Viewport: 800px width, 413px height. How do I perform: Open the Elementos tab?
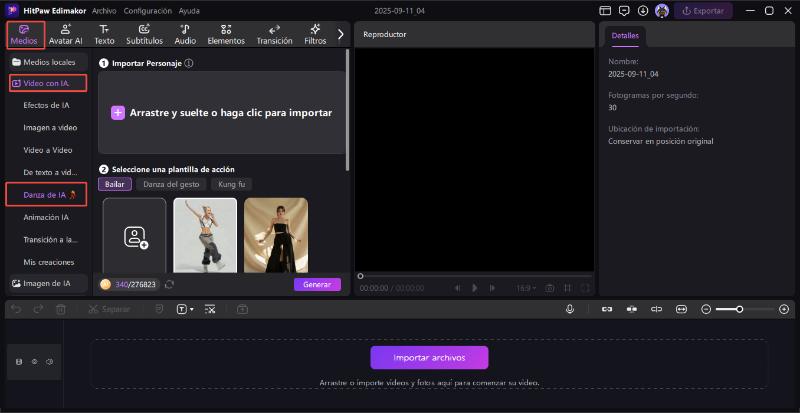point(226,35)
